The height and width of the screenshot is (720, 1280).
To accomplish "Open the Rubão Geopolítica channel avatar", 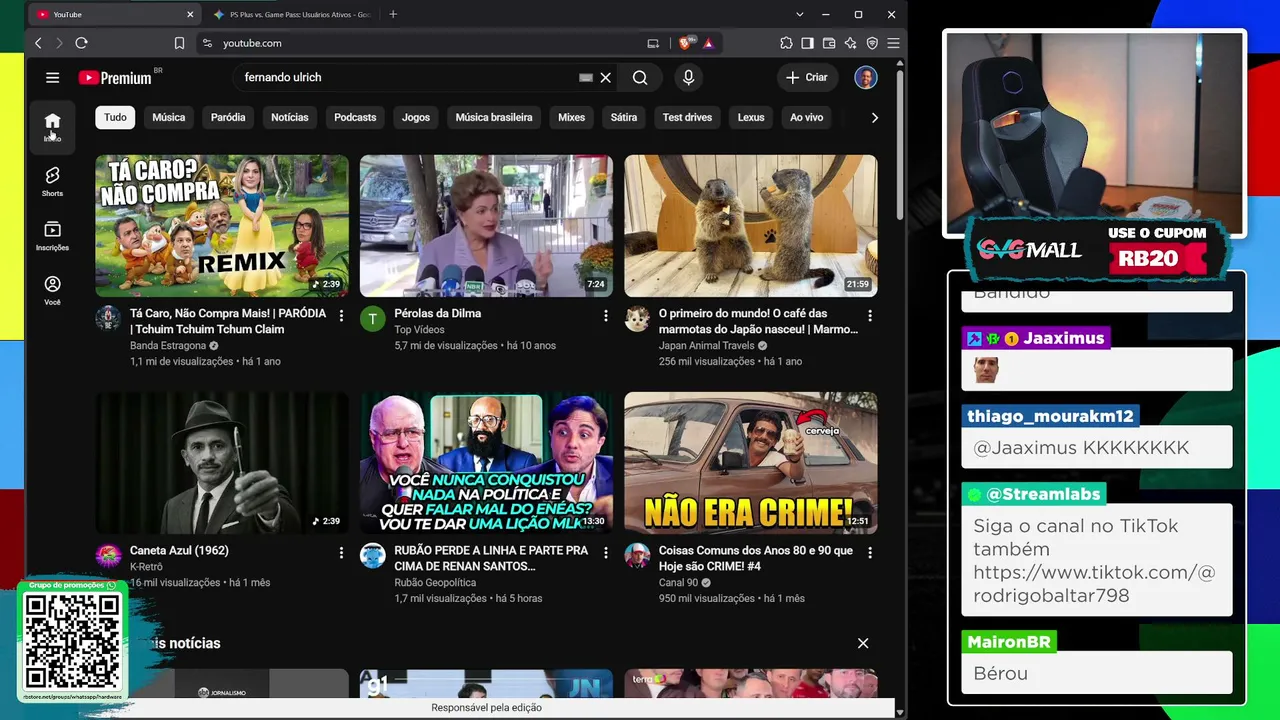I will coord(372,556).
